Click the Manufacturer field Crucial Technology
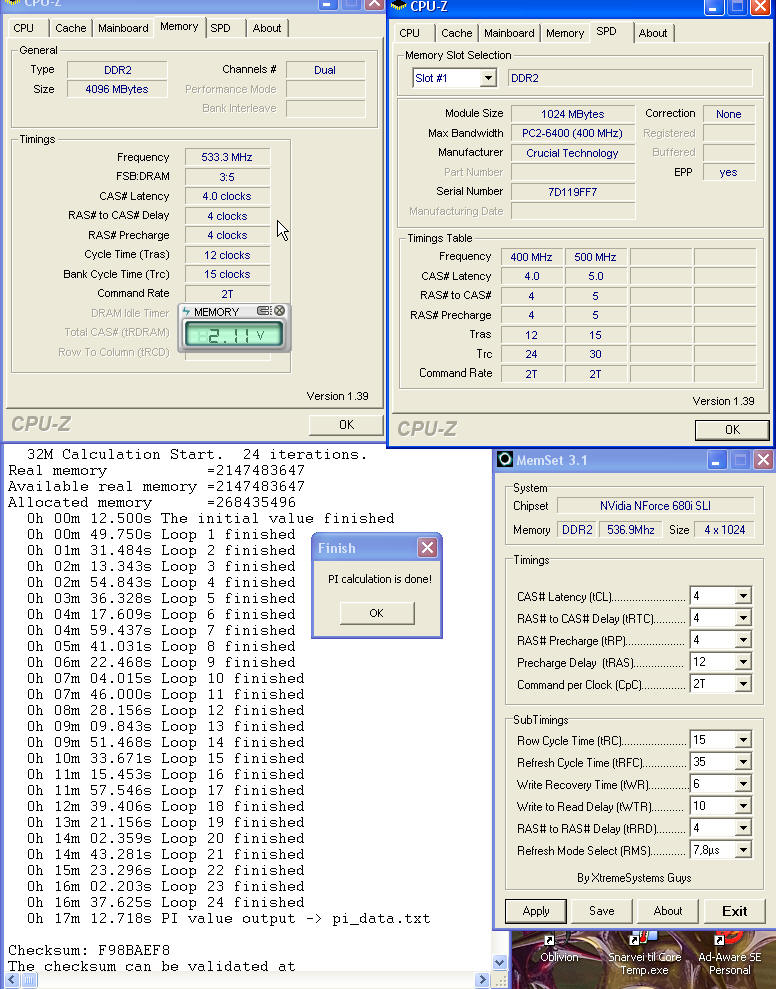This screenshot has height=989, width=776. pyautogui.click(x=572, y=153)
